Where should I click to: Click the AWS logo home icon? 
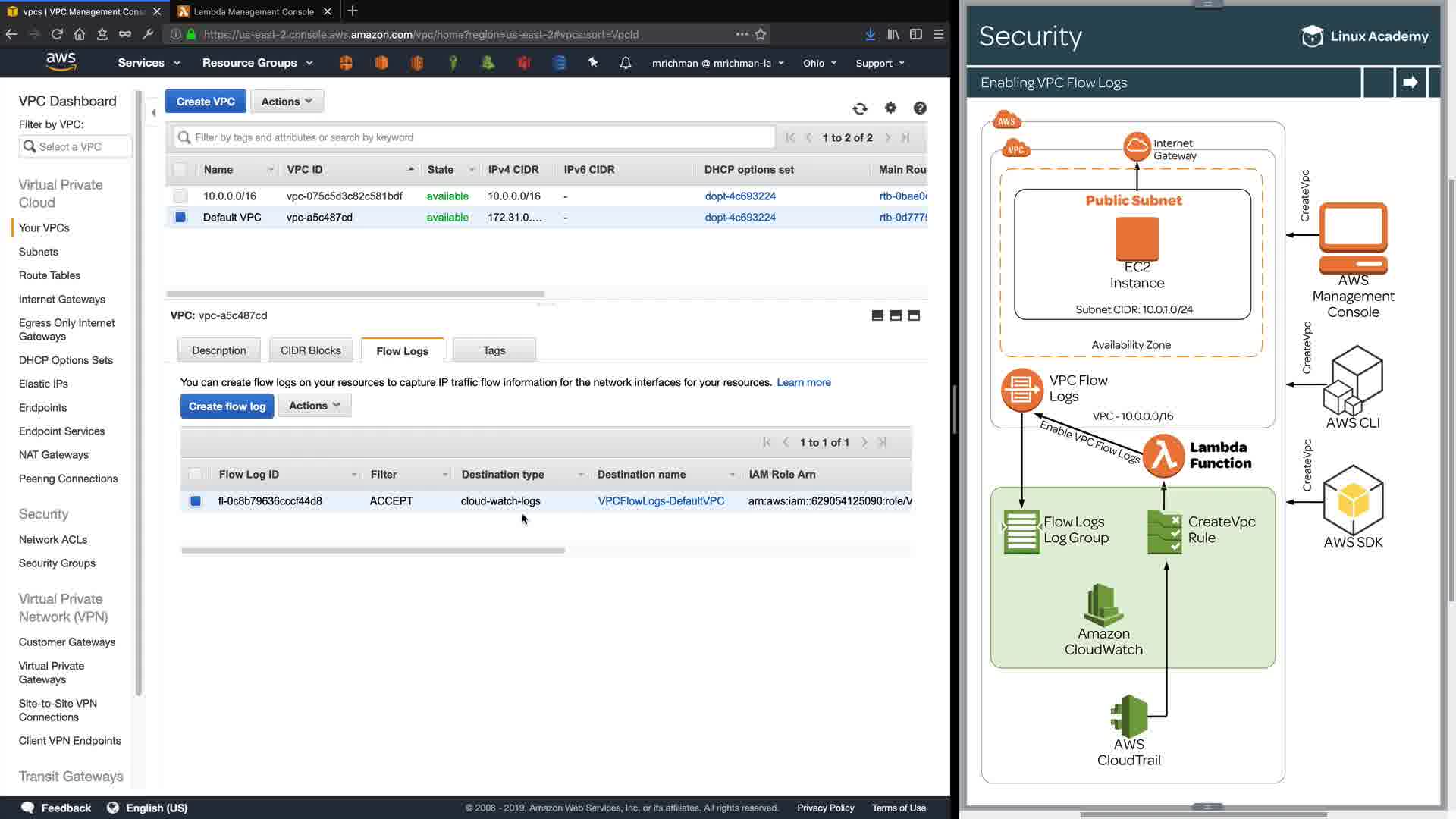point(61,61)
